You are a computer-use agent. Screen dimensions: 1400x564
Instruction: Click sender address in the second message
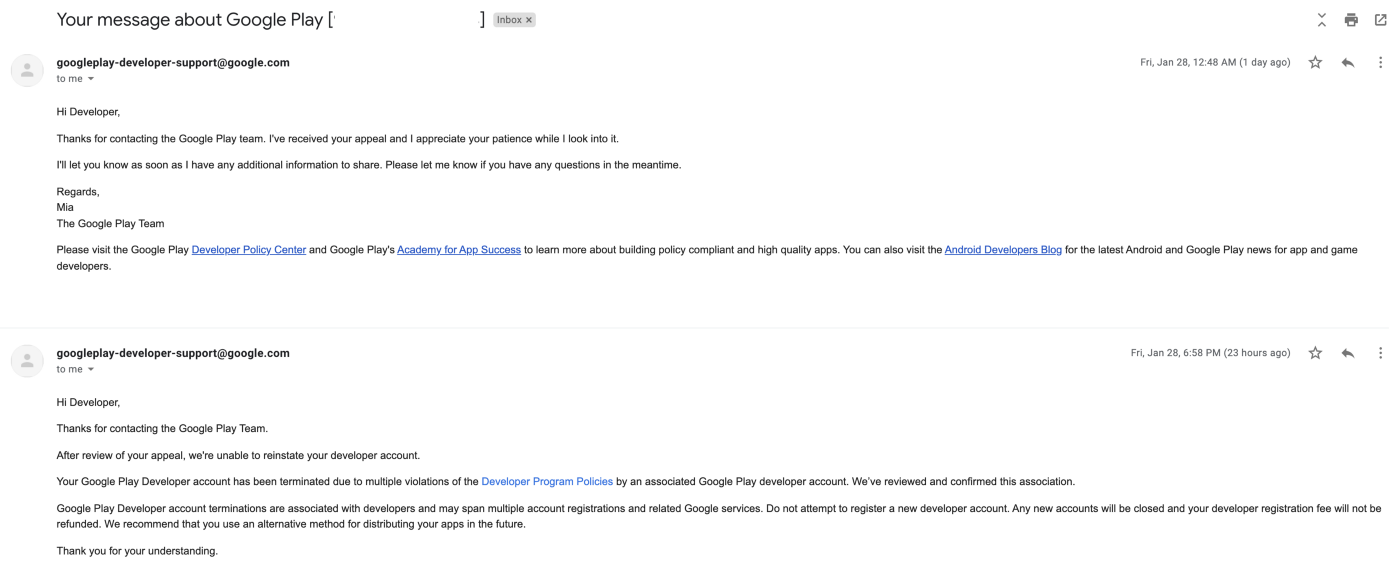pyautogui.click(x=173, y=353)
